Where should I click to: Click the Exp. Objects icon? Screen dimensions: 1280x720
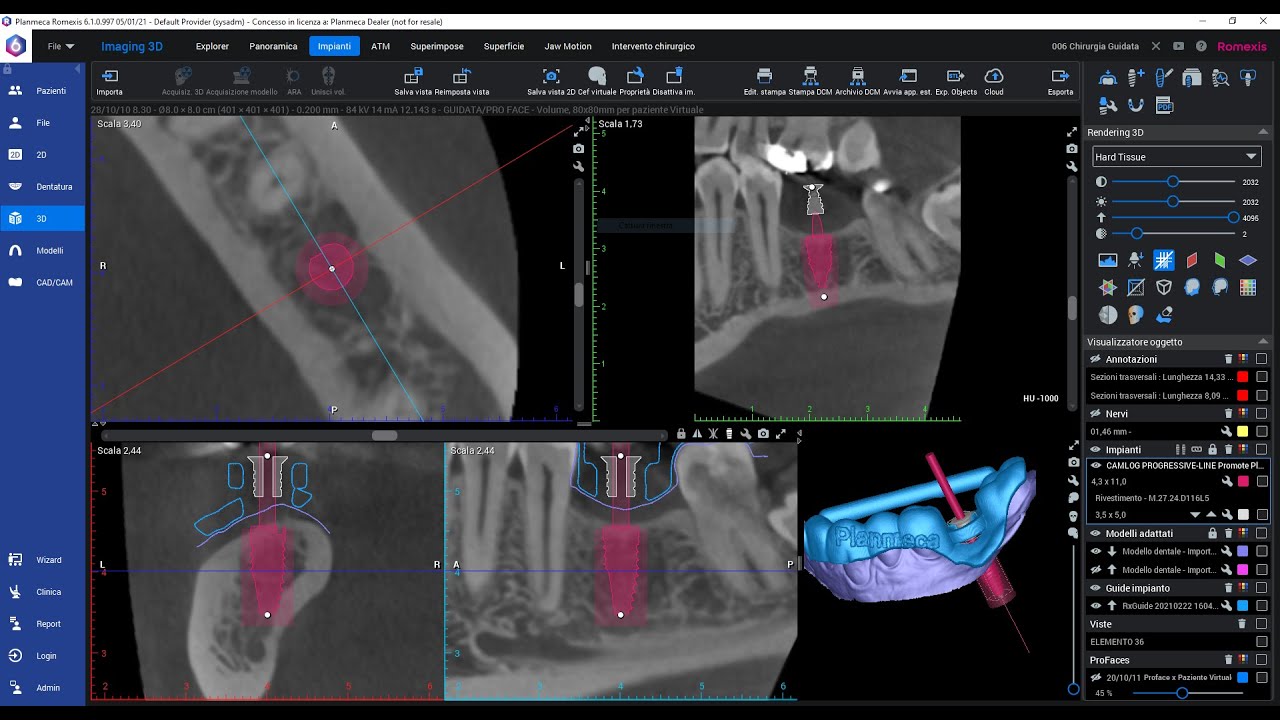pos(956,76)
